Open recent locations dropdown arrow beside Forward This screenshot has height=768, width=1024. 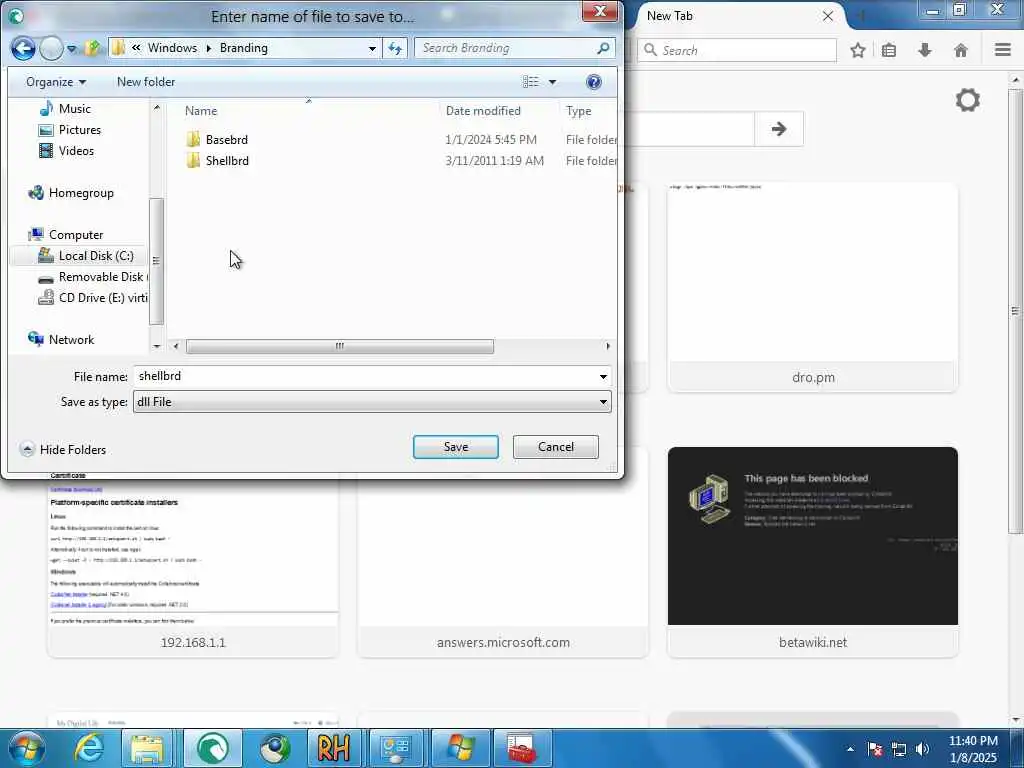point(72,49)
